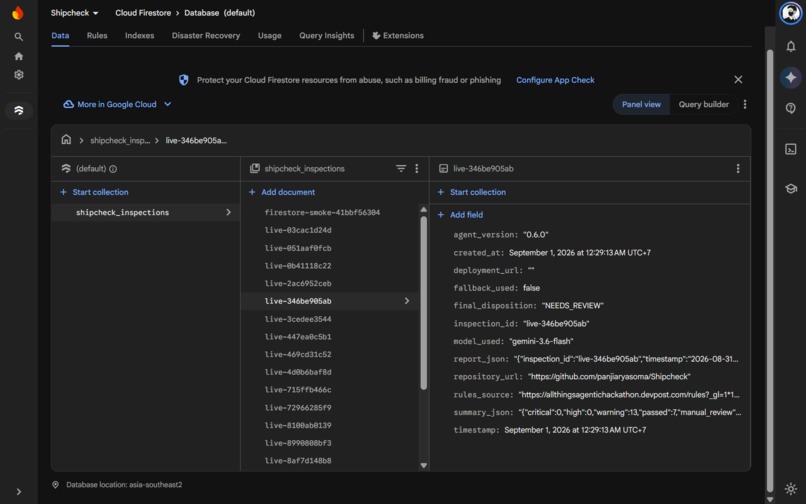This screenshot has height=504, width=806.
Task: Click the home icon in path breadcrumb
Action: [66, 139]
